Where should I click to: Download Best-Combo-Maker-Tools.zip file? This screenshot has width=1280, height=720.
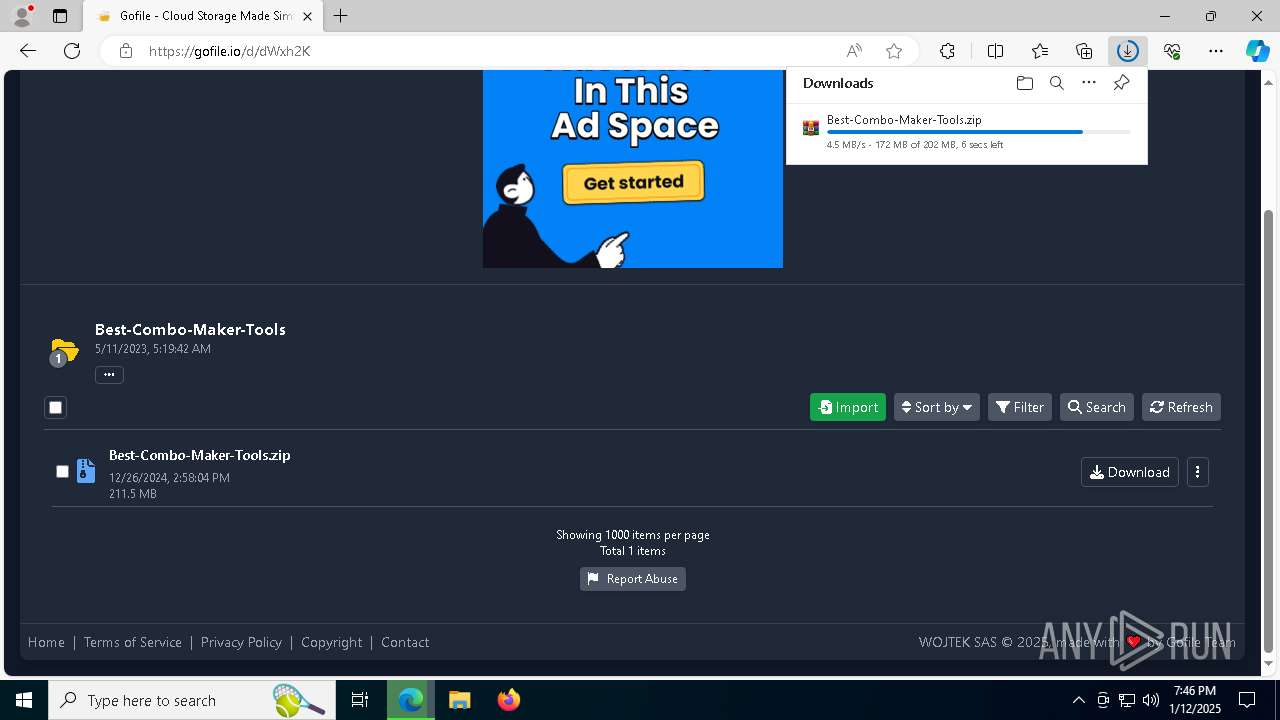pos(1130,472)
